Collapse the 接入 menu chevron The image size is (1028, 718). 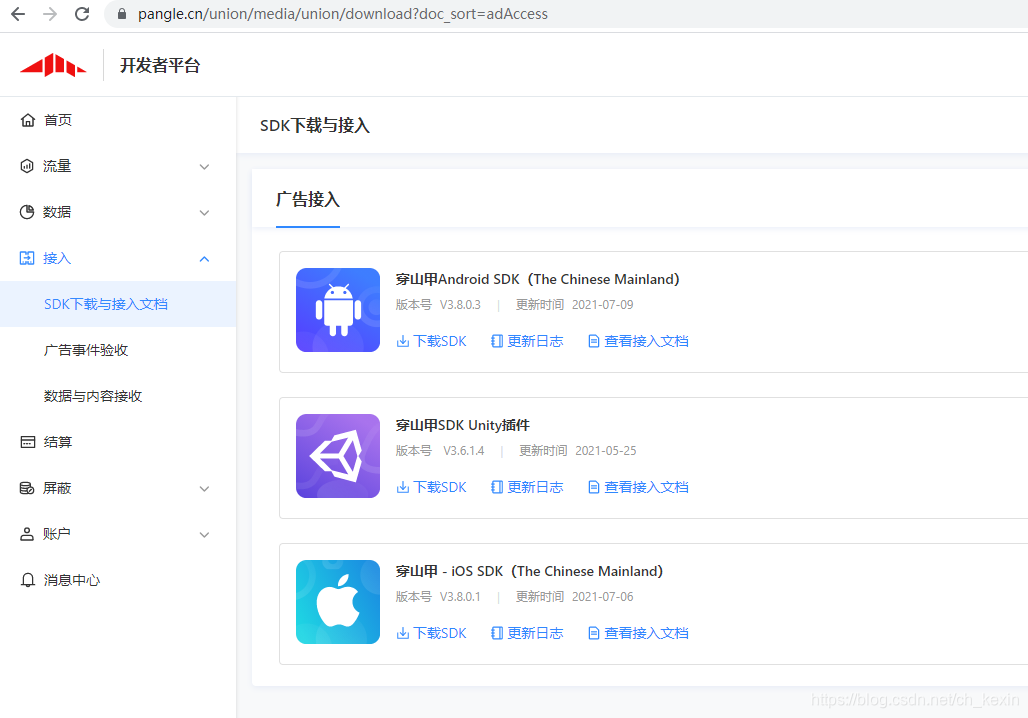(205, 258)
